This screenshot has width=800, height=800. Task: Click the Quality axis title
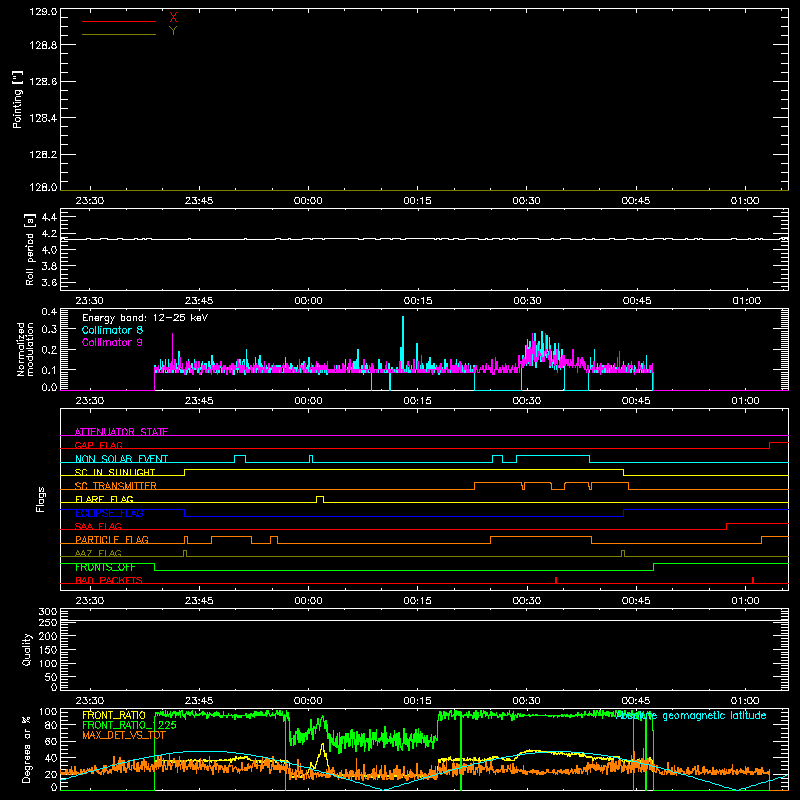pyautogui.click(x=27, y=649)
